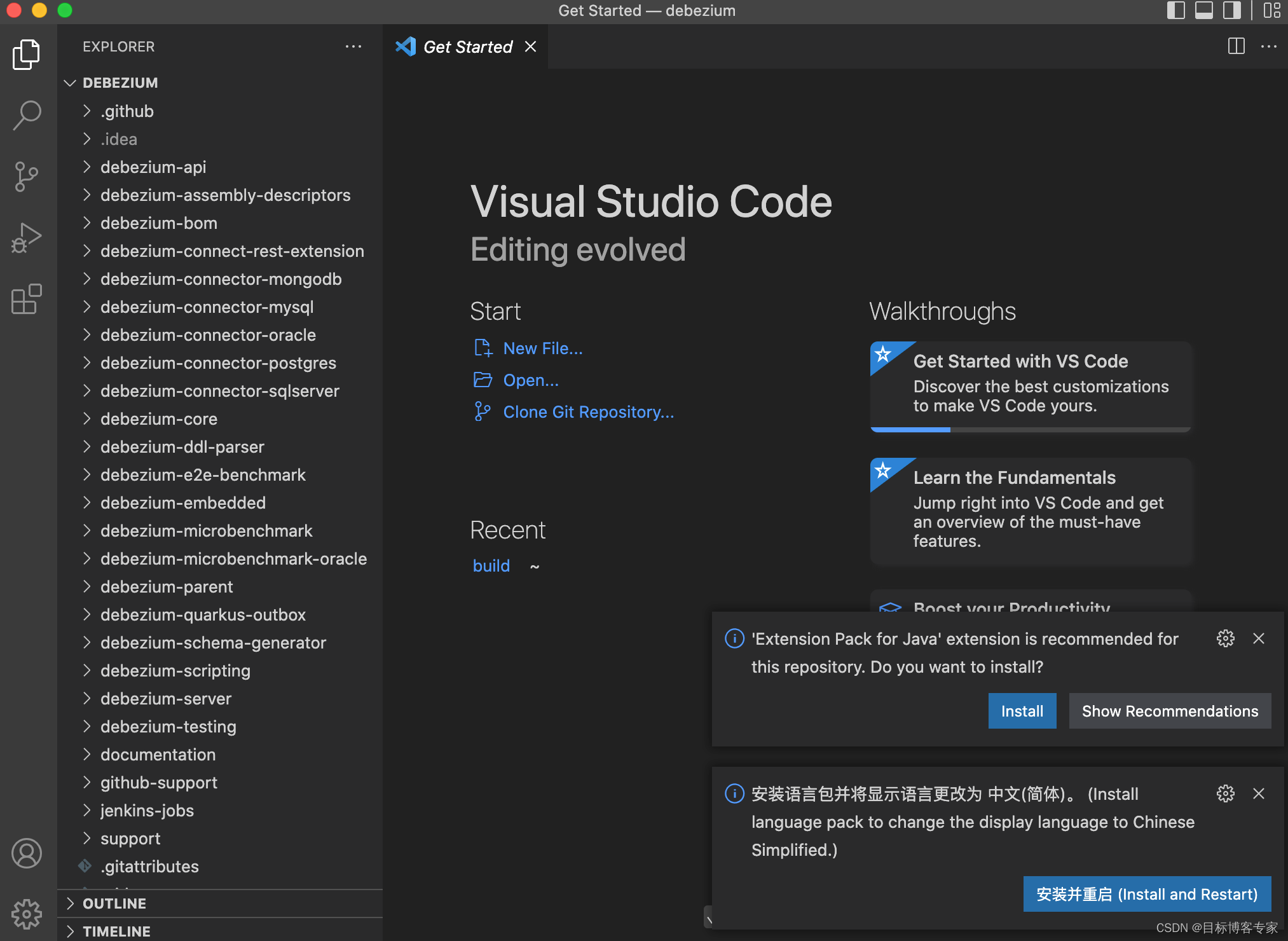Image resolution: width=1288 pixels, height=941 pixels.
Task: Select debezium-testing folder
Action: (x=220, y=726)
